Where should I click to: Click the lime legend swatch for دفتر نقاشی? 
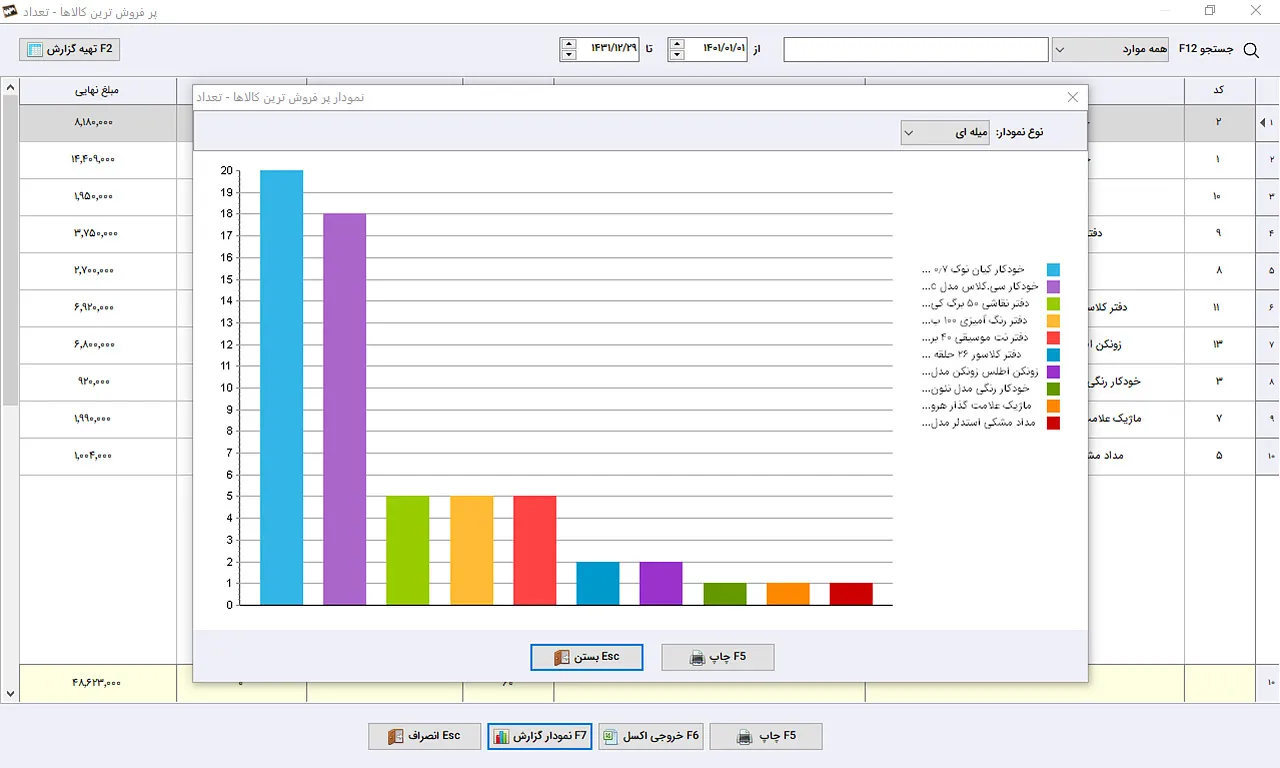point(1053,304)
